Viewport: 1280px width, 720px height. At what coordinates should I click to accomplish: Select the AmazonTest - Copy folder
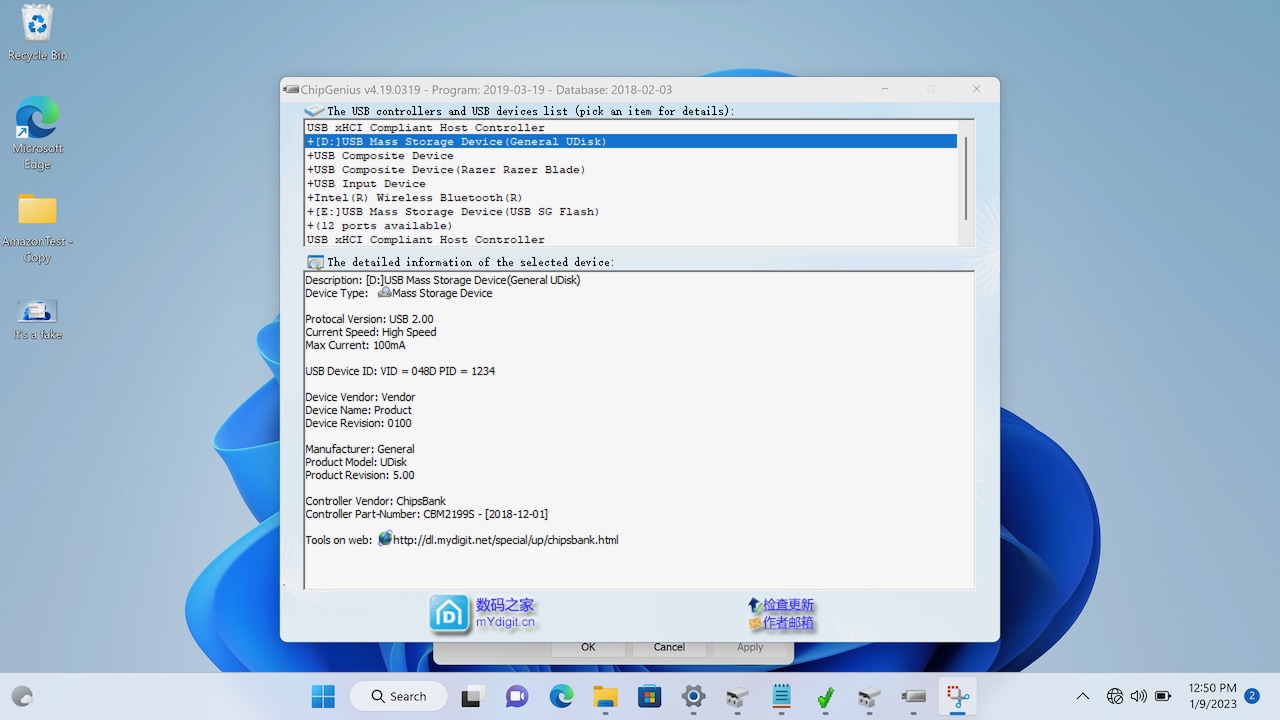[x=38, y=228]
